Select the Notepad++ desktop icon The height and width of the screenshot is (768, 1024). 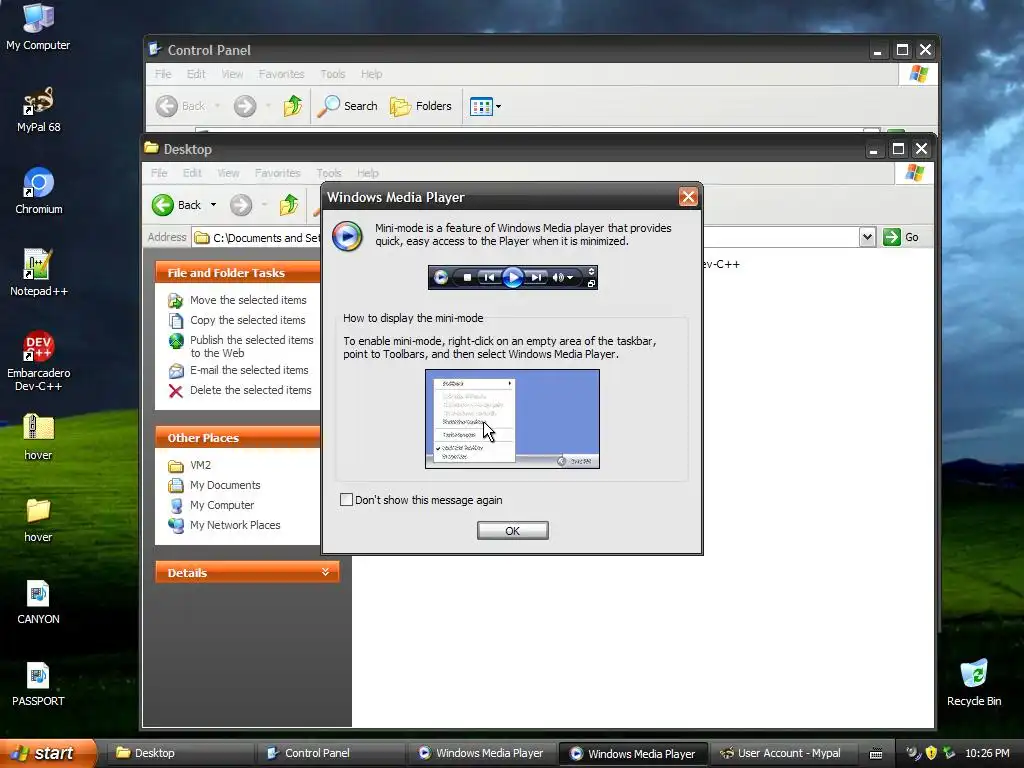[x=39, y=273]
